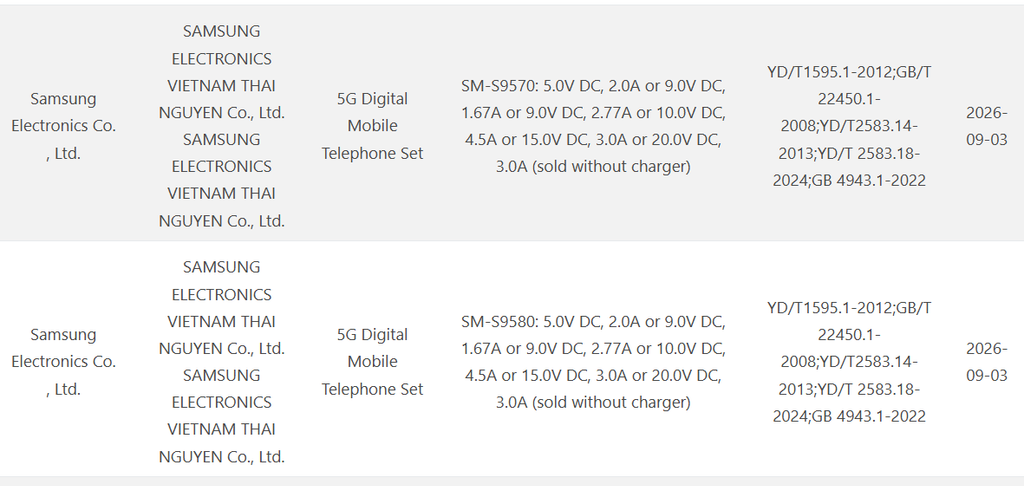Click first SAMSUNG ELECTRONICS VIETNAM entry in SM-S9570 row
The image size is (1024, 486).
221,72
